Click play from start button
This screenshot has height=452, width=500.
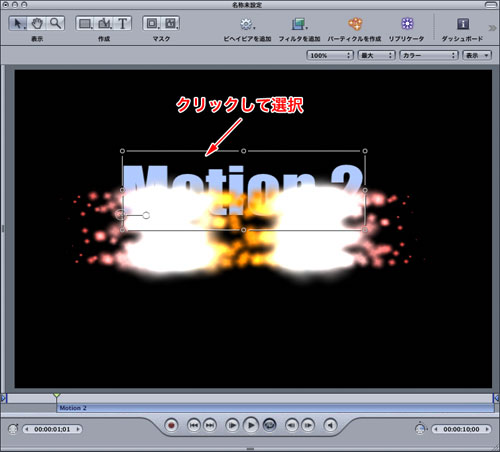point(232,425)
